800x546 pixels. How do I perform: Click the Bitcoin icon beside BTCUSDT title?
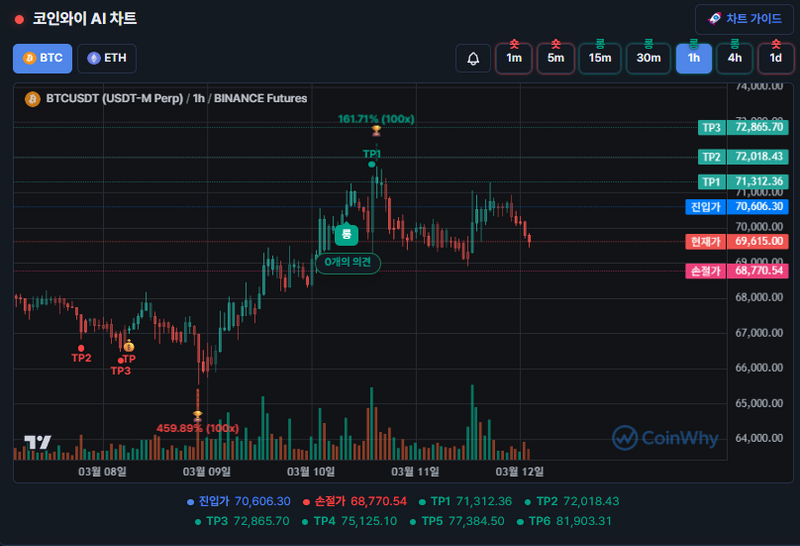(31, 99)
